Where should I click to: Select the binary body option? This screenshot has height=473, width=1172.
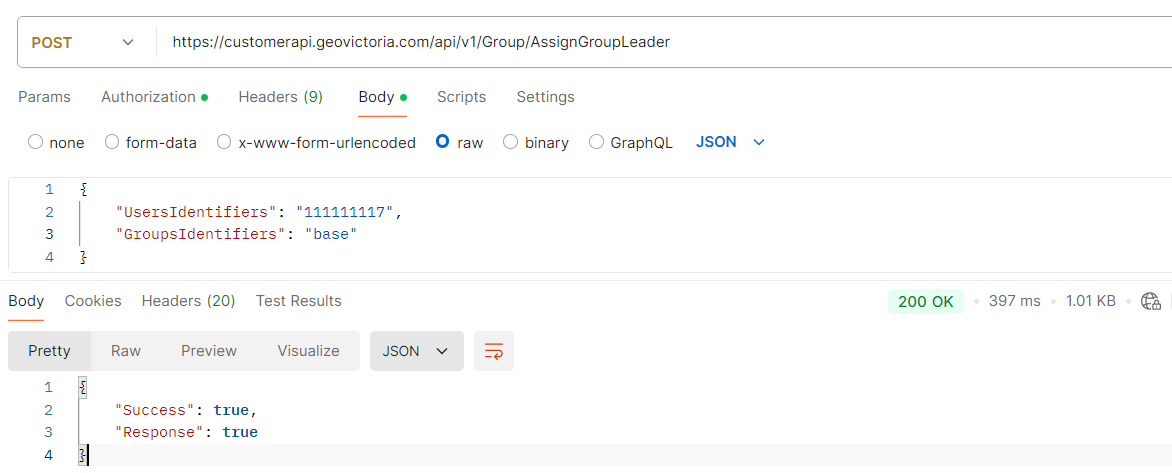click(510, 142)
